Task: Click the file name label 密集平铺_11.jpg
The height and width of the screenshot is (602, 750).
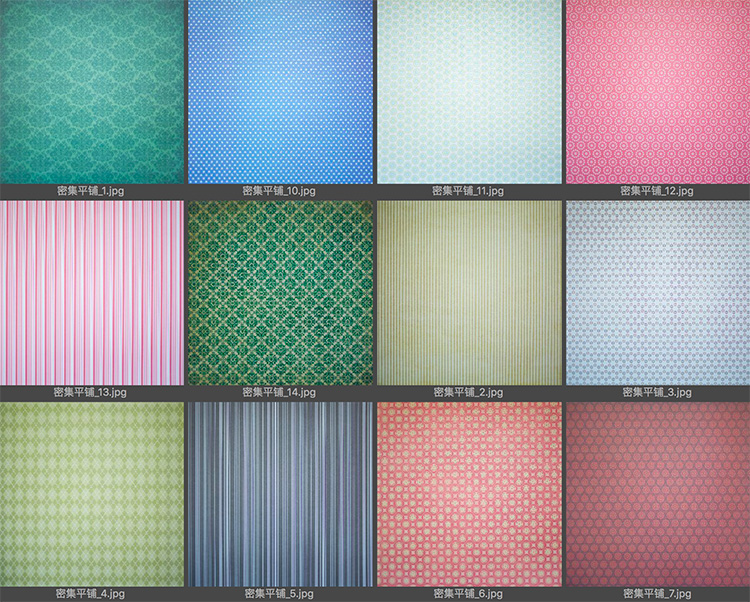Action: coord(468,191)
